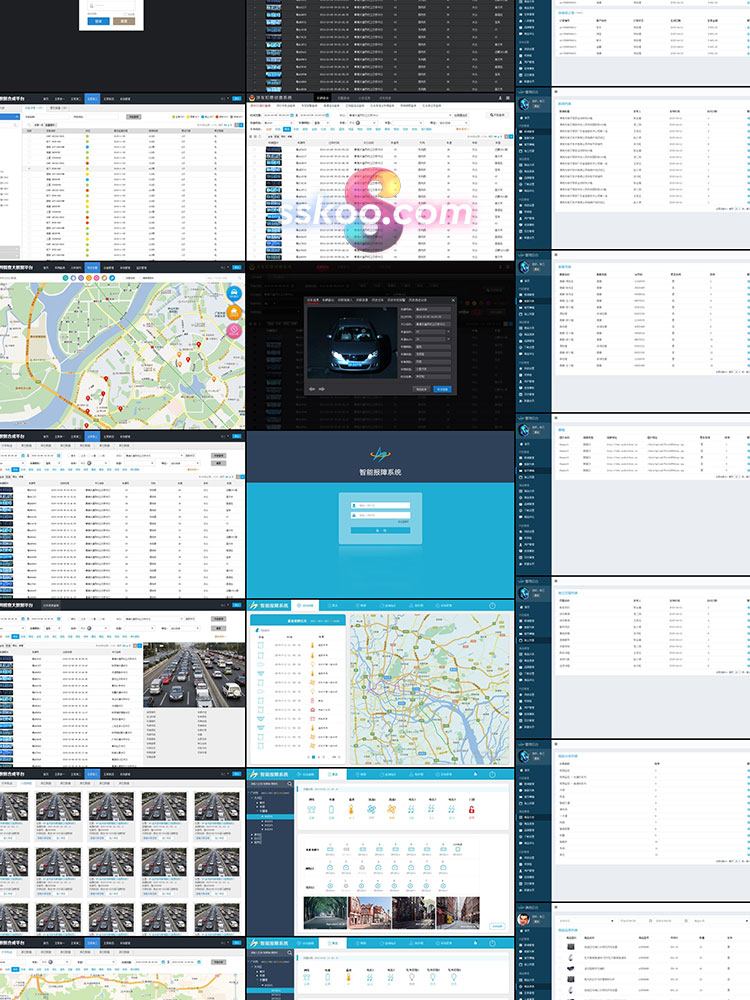Click the username field on the blue login screen
Image resolution: width=750 pixels, height=1000 pixels.
point(380,505)
